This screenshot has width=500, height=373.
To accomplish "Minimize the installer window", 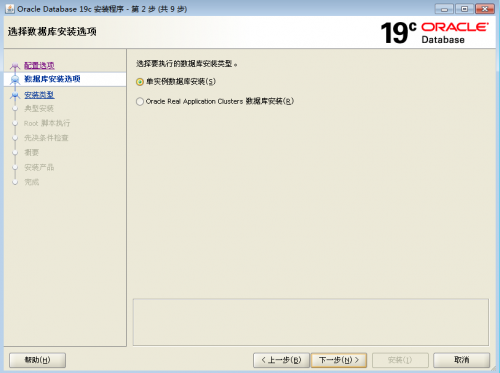I will (444, 9).
